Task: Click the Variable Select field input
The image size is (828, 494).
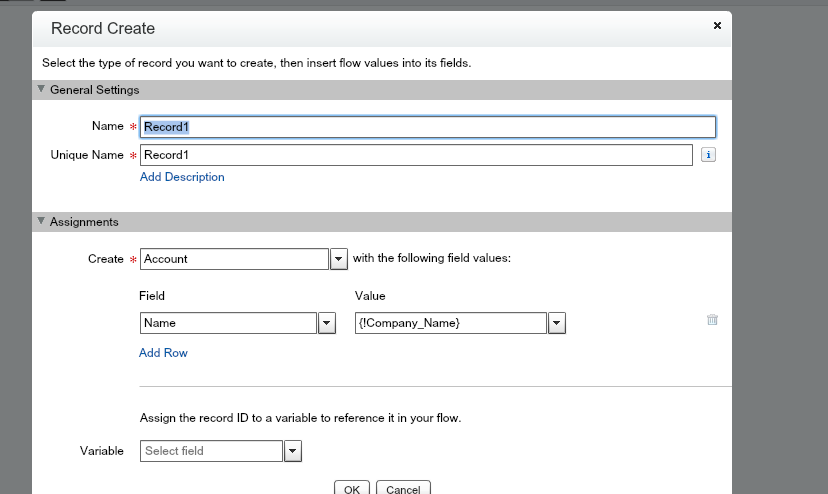Action: [211, 451]
